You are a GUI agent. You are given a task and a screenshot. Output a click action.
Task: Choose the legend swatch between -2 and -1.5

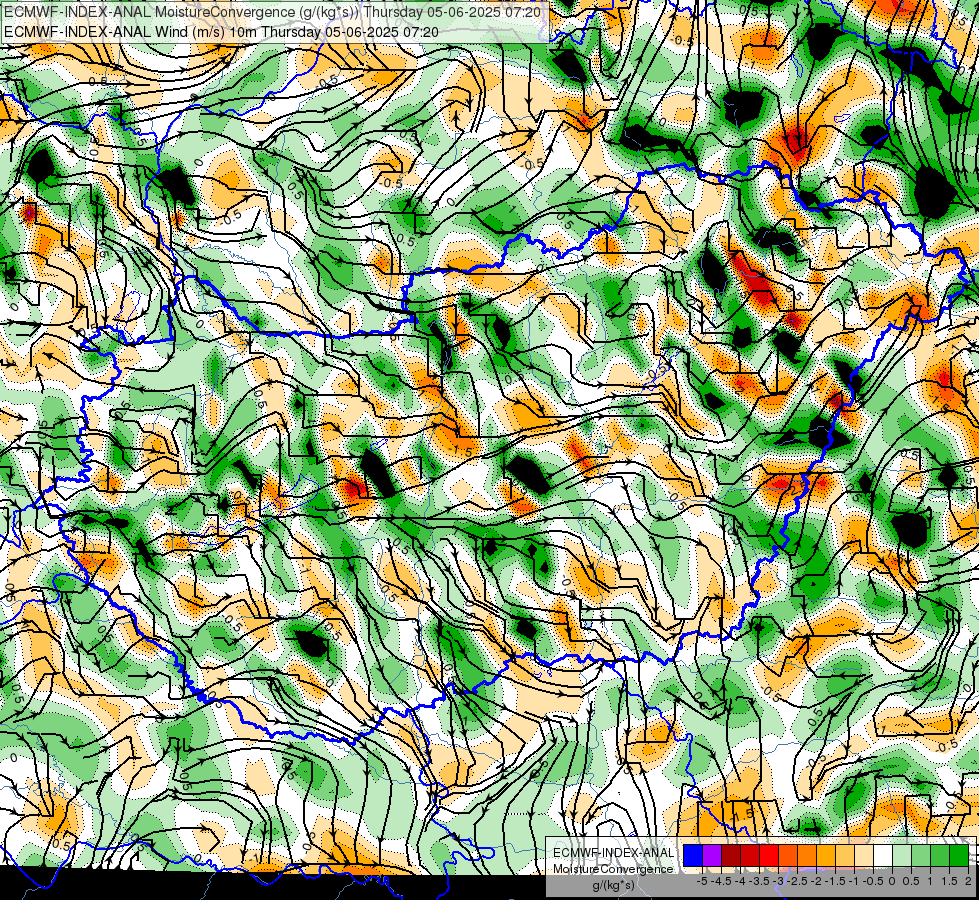826,856
